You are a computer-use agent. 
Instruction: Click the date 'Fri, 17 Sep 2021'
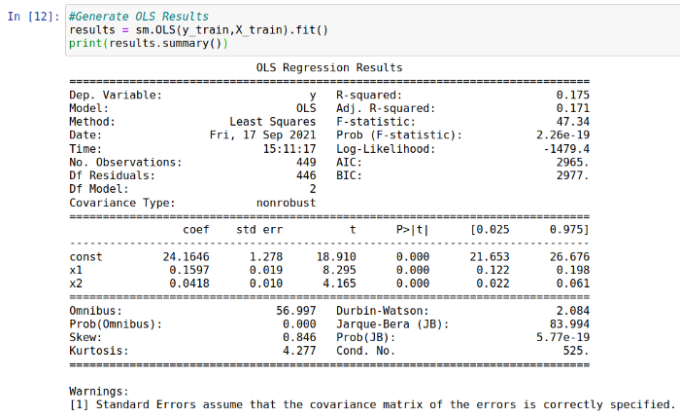click(263, 135)
